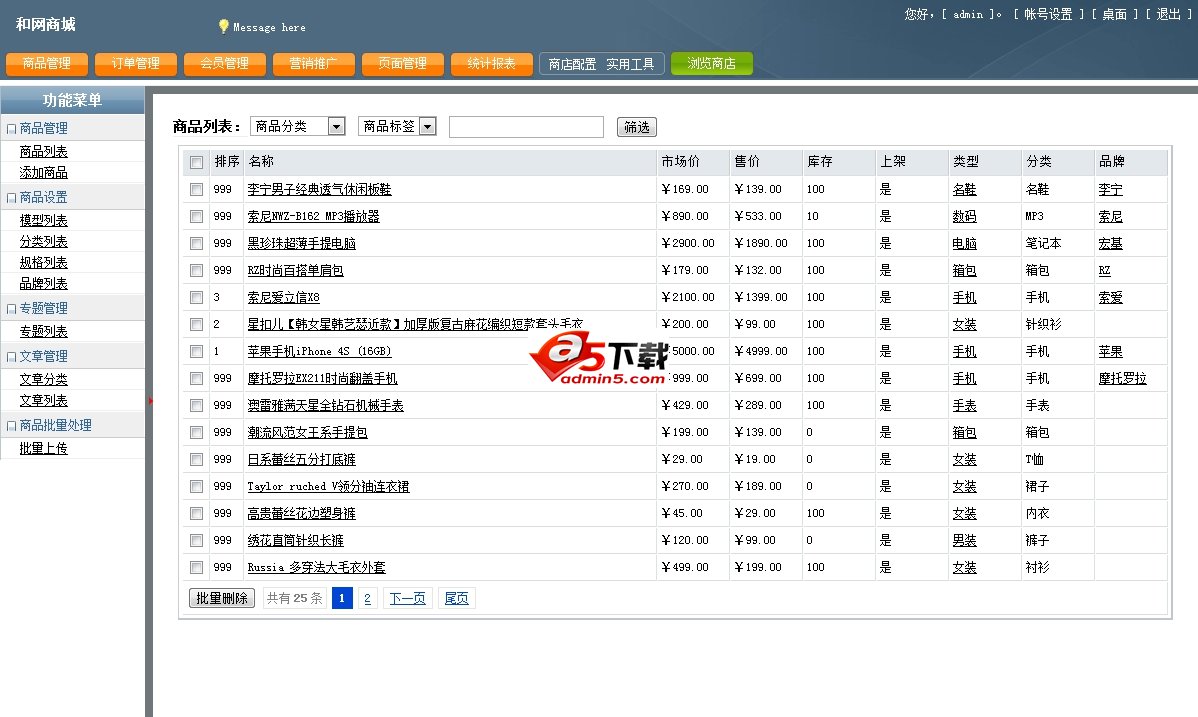Check the box for 索尼NWZ-B162 MP3播放器

pyautogui.click(x=196, y=216)
